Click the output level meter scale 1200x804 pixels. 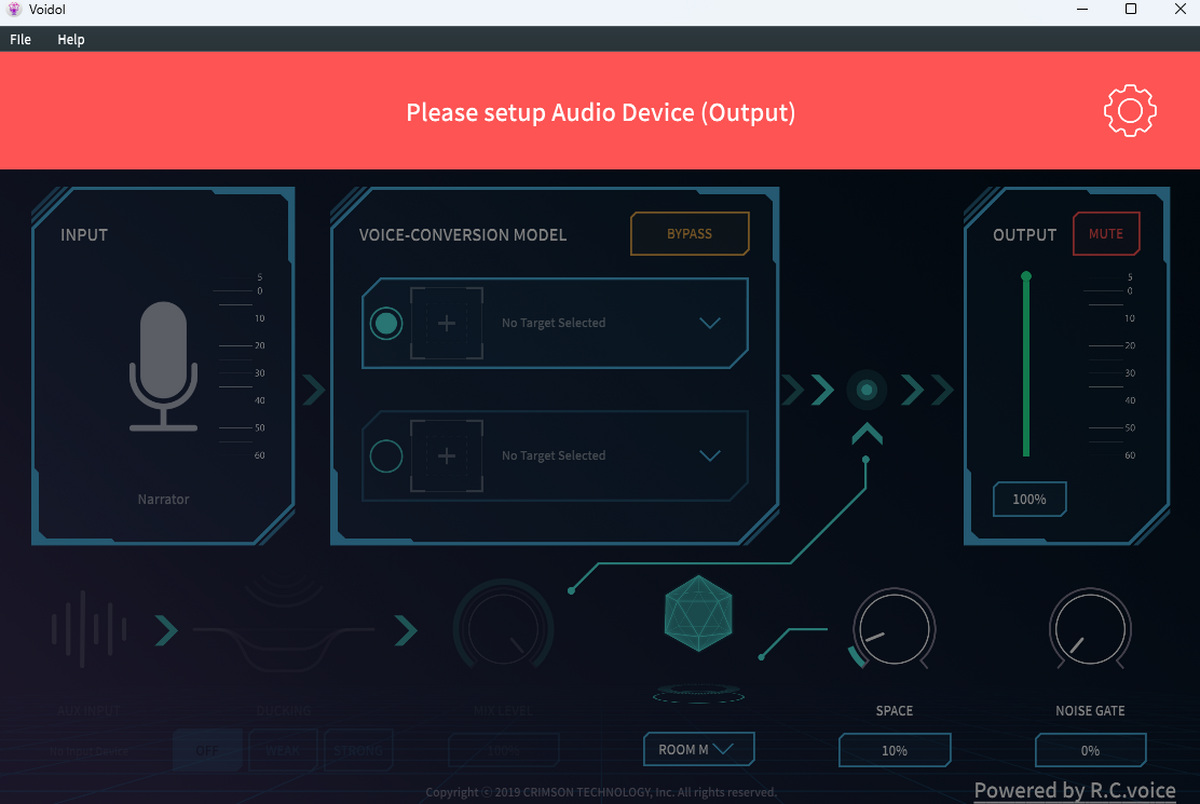[x=1112, y=366]
